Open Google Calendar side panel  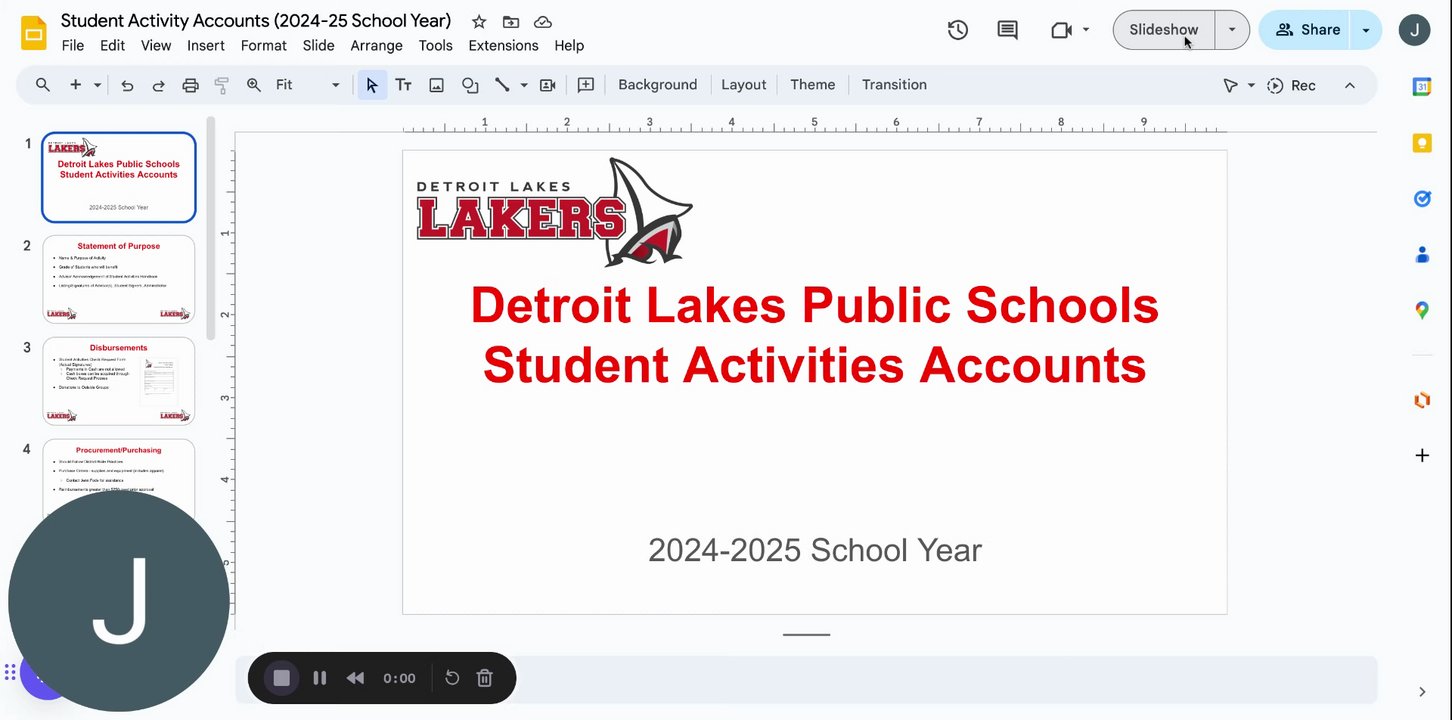click(x=1422, y=87)
